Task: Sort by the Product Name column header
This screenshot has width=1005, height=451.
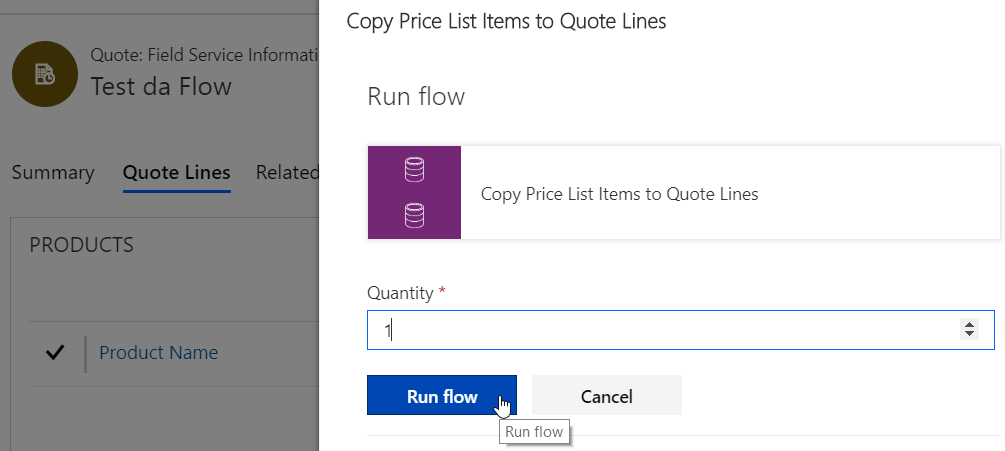Action: click(158, 352)
